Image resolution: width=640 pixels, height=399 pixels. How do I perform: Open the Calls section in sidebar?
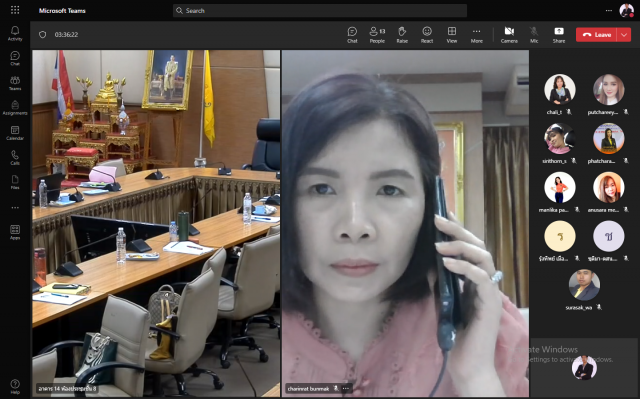[x=15, y=157]
